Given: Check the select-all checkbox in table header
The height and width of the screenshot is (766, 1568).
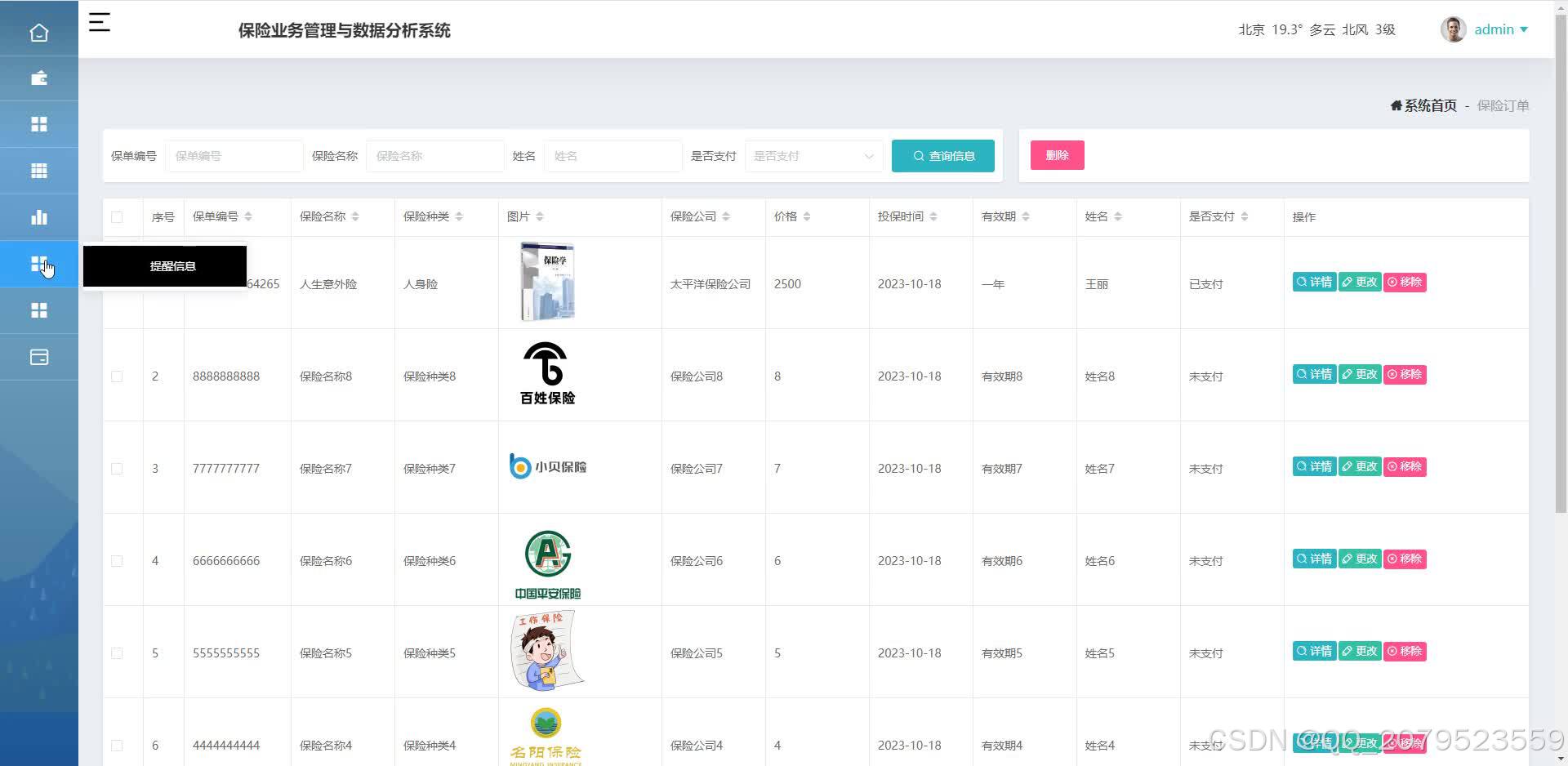Looking at the screenshot, I should (x=117, y=216).
